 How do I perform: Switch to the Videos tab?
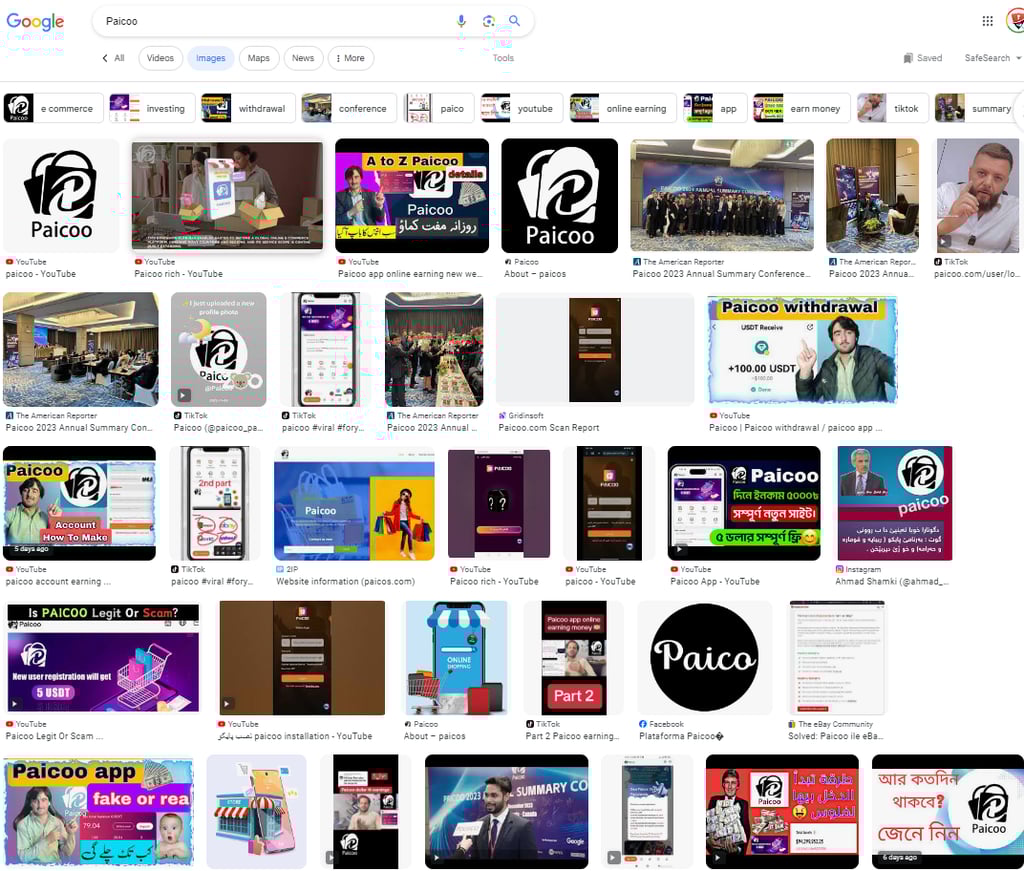tap(160, 58)
